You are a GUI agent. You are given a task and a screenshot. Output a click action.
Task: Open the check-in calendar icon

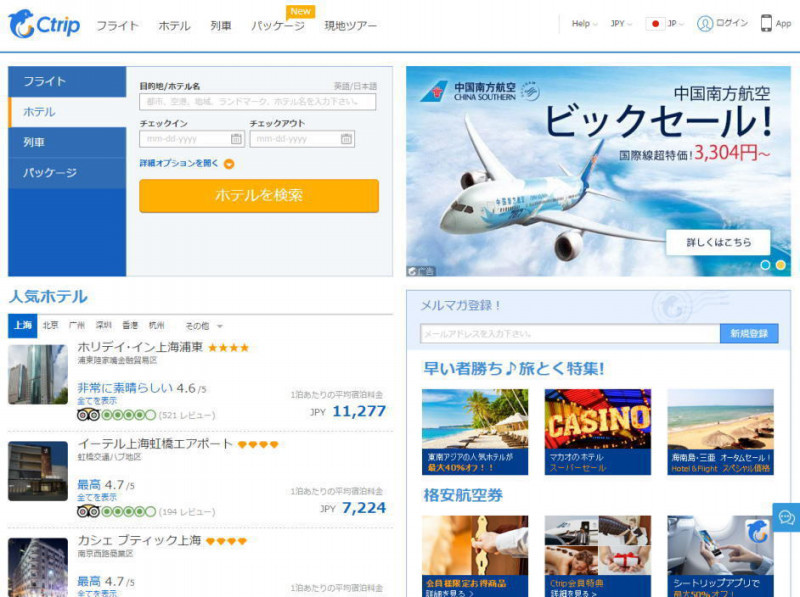[x=236, y=139]
